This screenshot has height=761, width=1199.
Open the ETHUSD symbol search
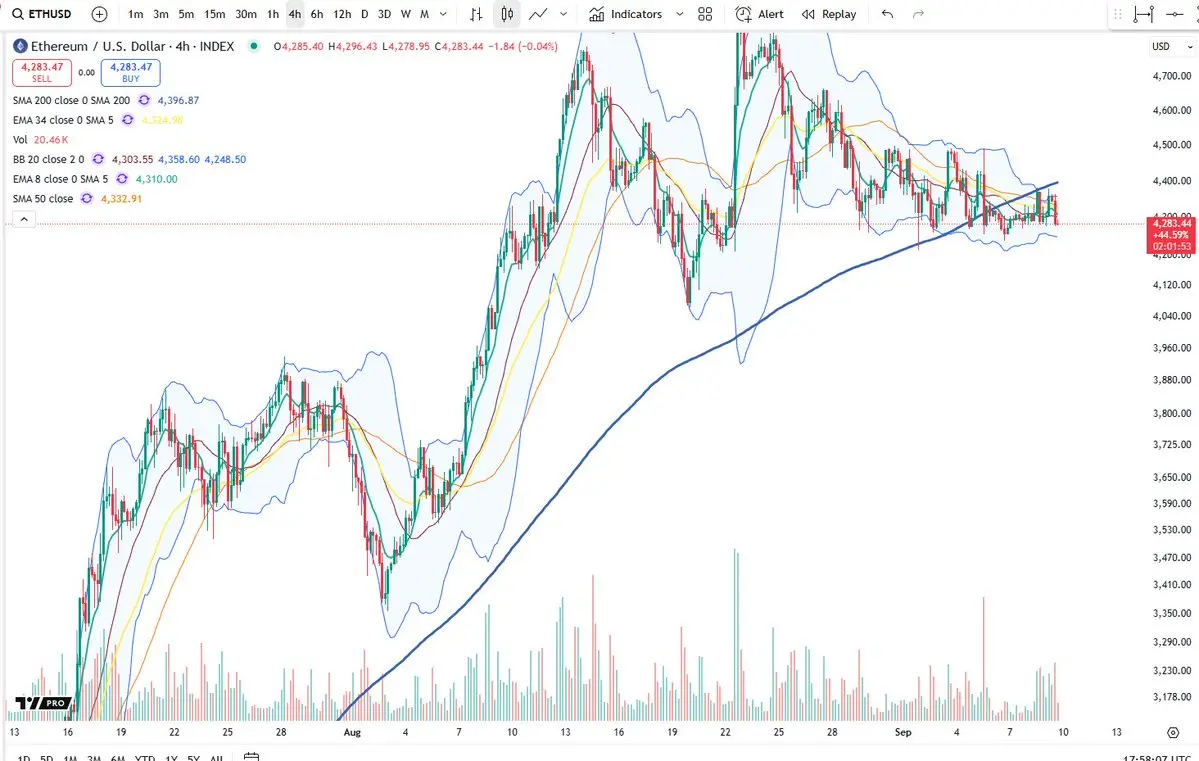[43, 14]
